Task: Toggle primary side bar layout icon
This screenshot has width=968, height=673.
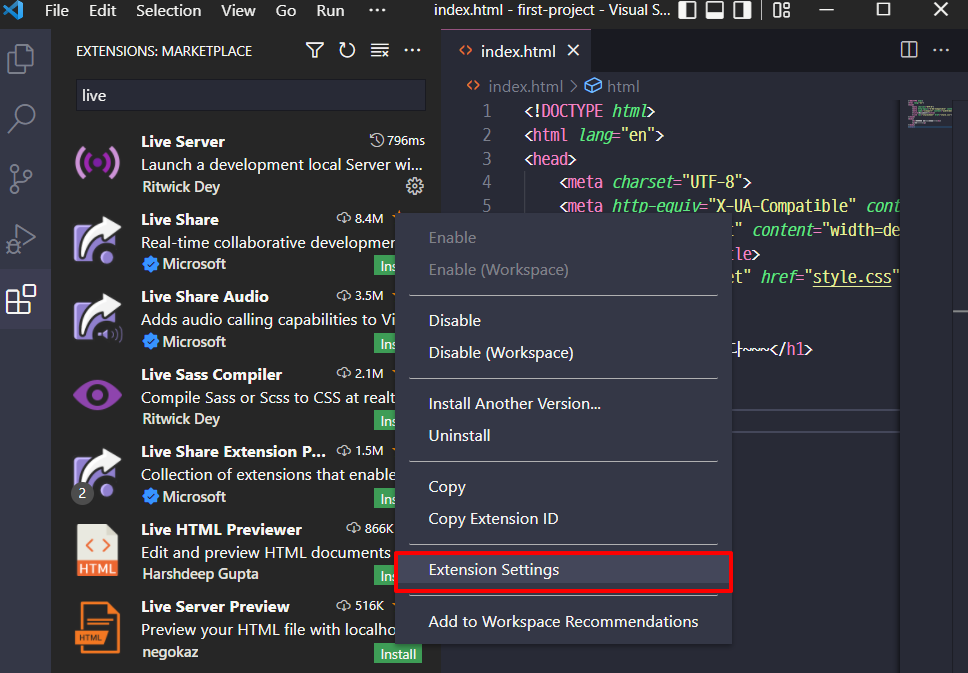Action: (687, 10)
